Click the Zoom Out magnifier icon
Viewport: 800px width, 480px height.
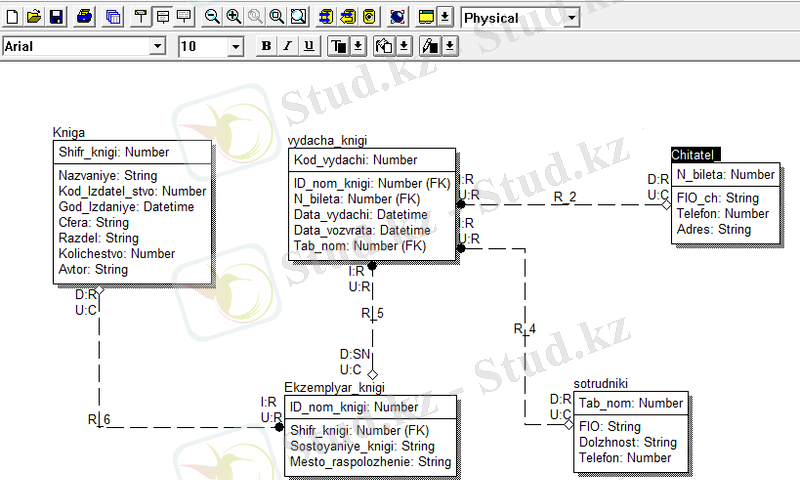(x=212, y=17)
